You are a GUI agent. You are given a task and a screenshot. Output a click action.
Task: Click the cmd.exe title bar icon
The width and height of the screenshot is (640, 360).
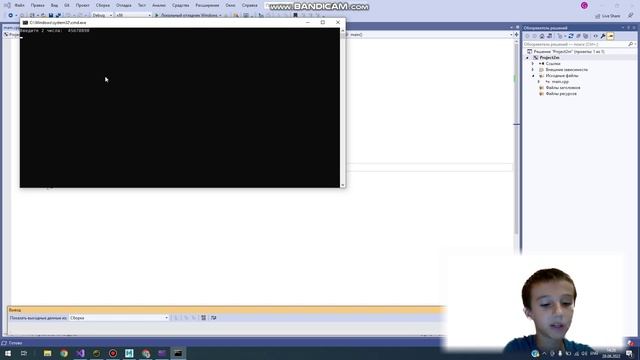25,22
